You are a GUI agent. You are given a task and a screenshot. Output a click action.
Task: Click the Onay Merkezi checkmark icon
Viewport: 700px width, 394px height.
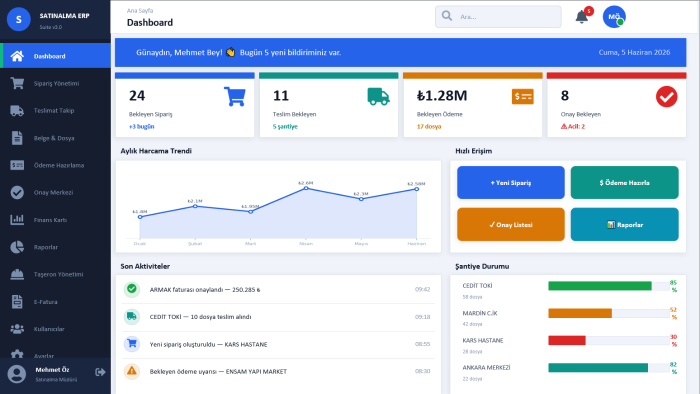tap(17, 192)
